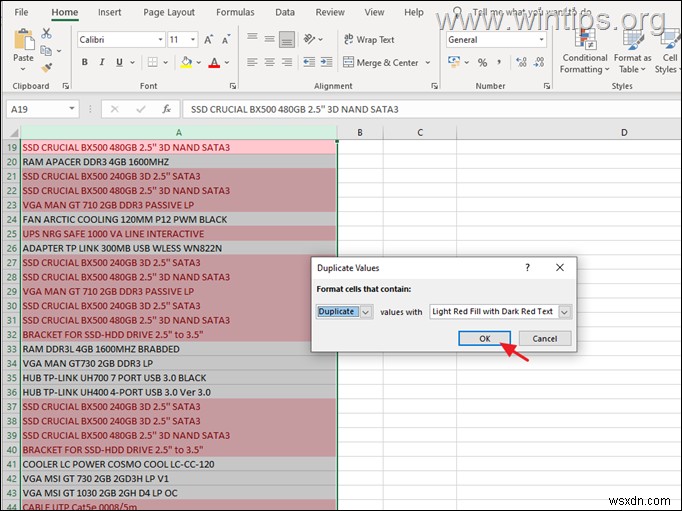Switch to the Page Layout tab

pyautogui.click(x=169, y=12)
